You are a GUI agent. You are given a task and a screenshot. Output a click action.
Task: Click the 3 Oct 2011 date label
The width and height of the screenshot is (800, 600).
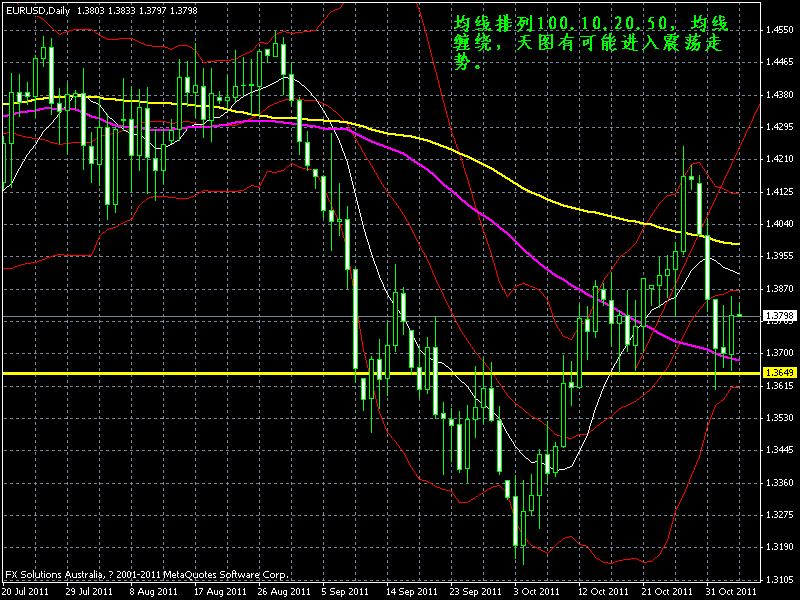point(537,591)
